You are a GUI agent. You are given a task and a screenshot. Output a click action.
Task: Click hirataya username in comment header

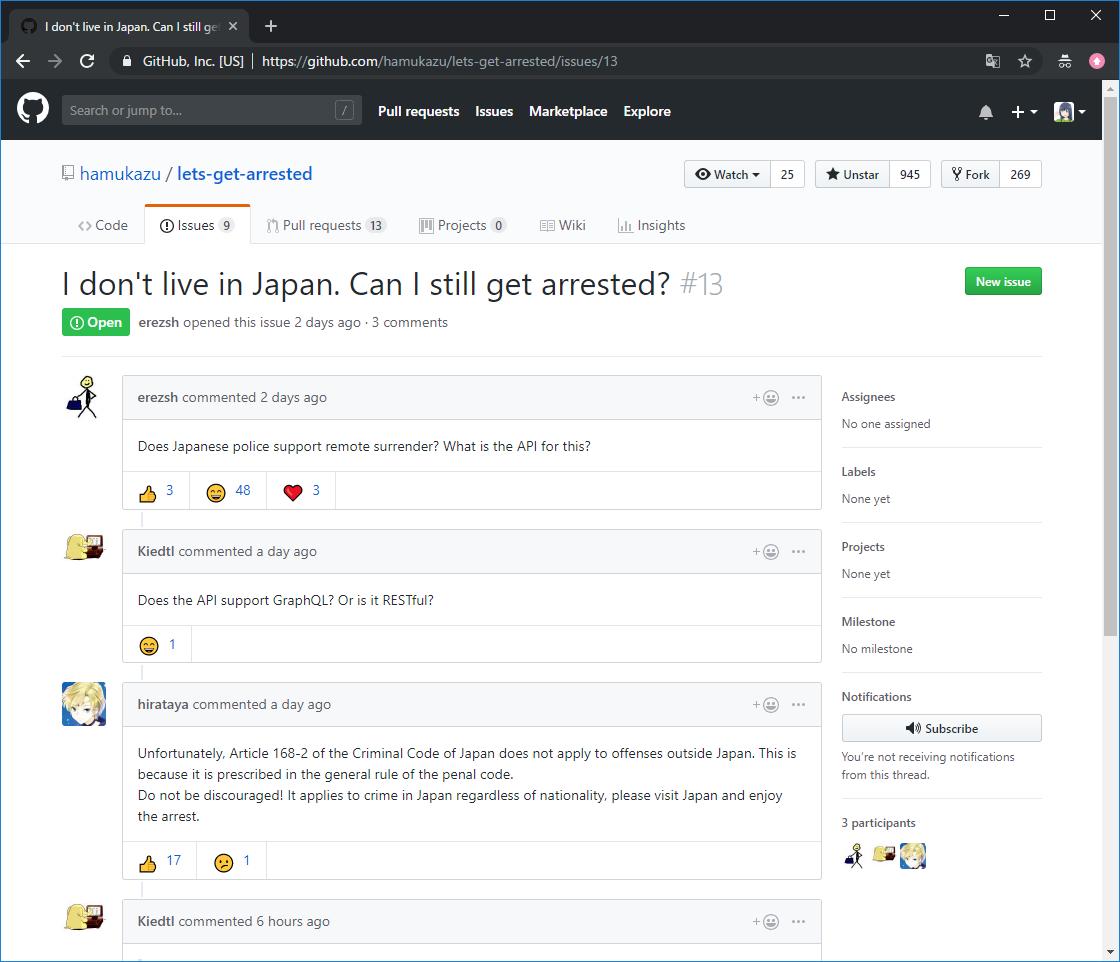[163, 705]
